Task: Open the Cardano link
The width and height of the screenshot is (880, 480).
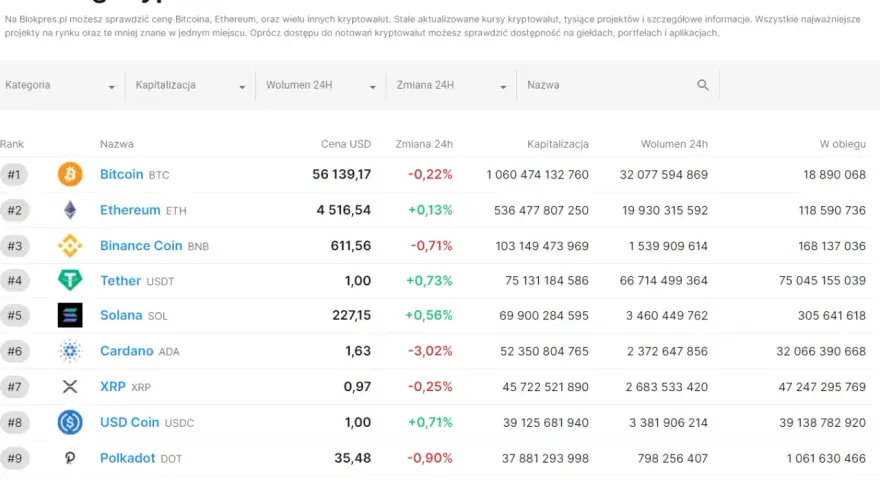Action: pyautogui.click(x=127, y=351)
